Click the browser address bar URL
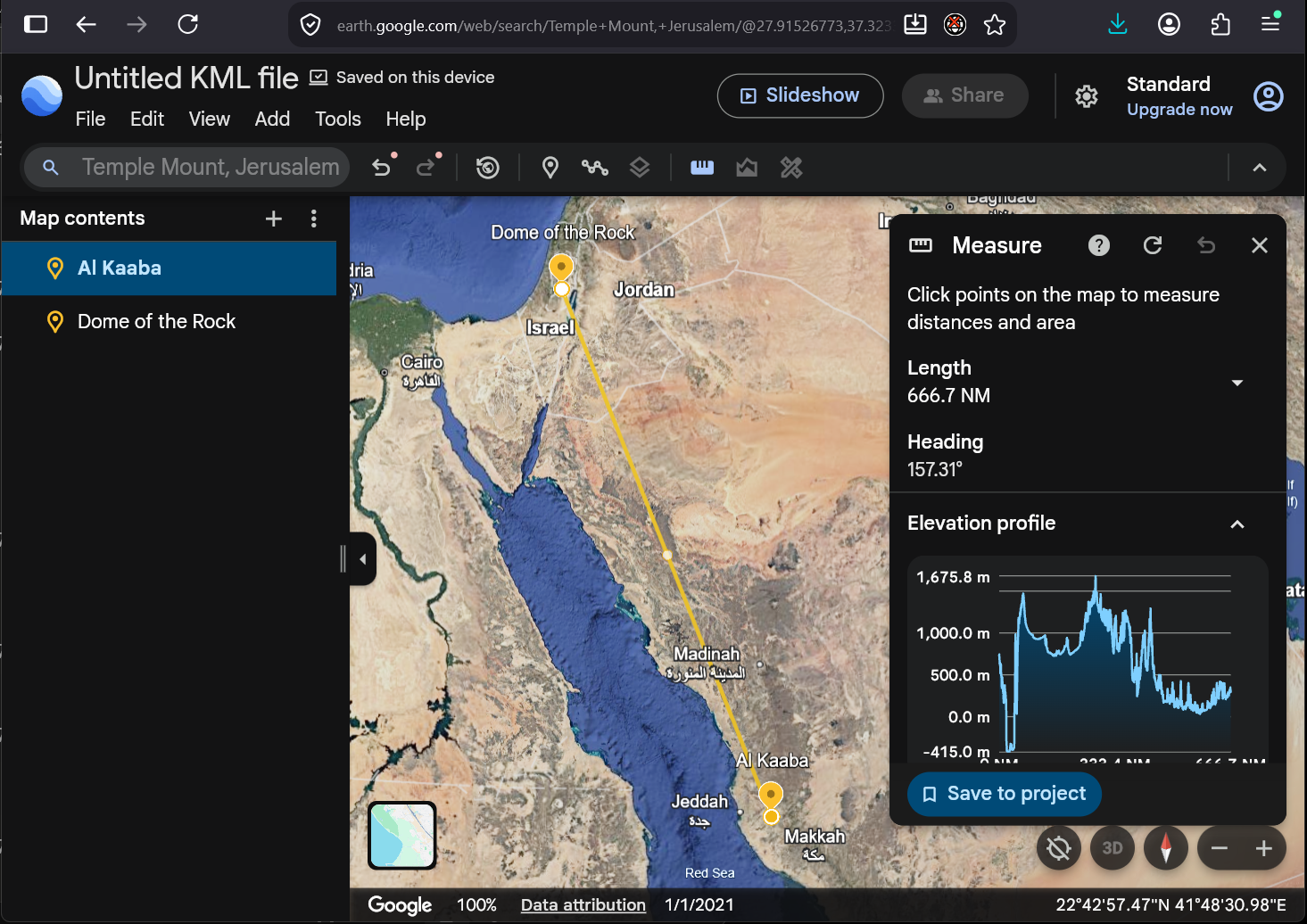The height and width of the screenshot is (924, 1307). point(614,26)
